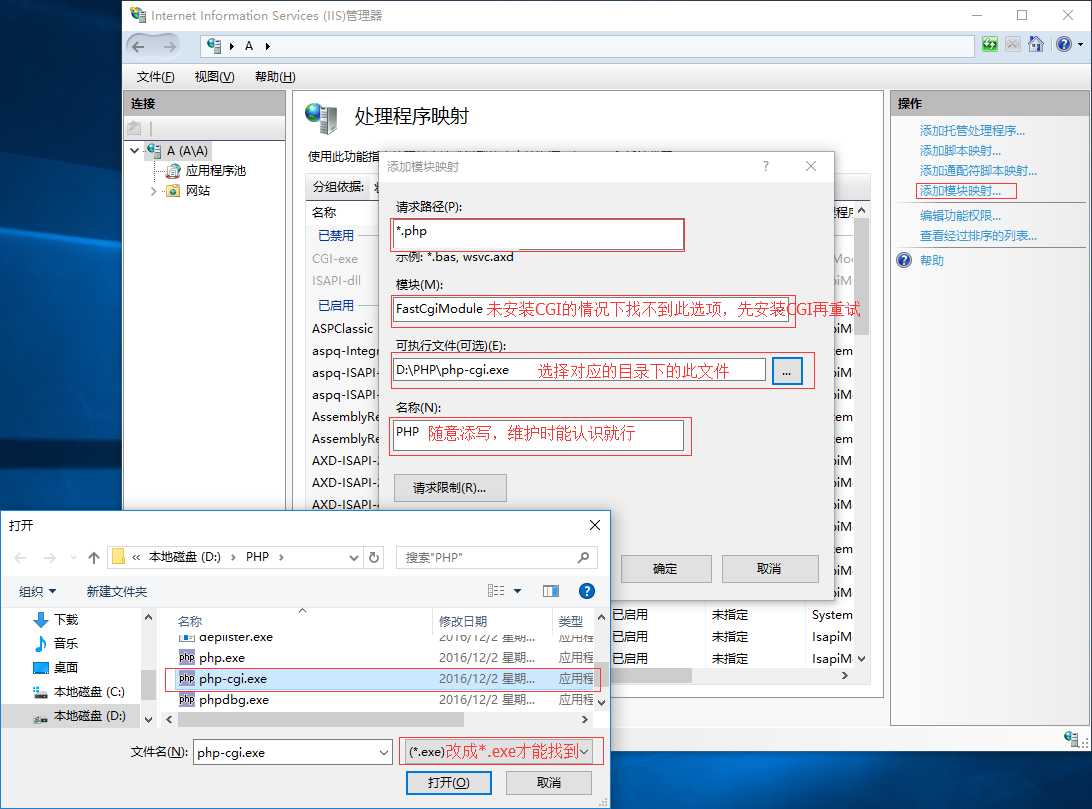Click the view layout icon in 打开 dialog
The image size is (1092, 809).
[x=496, y=591]
